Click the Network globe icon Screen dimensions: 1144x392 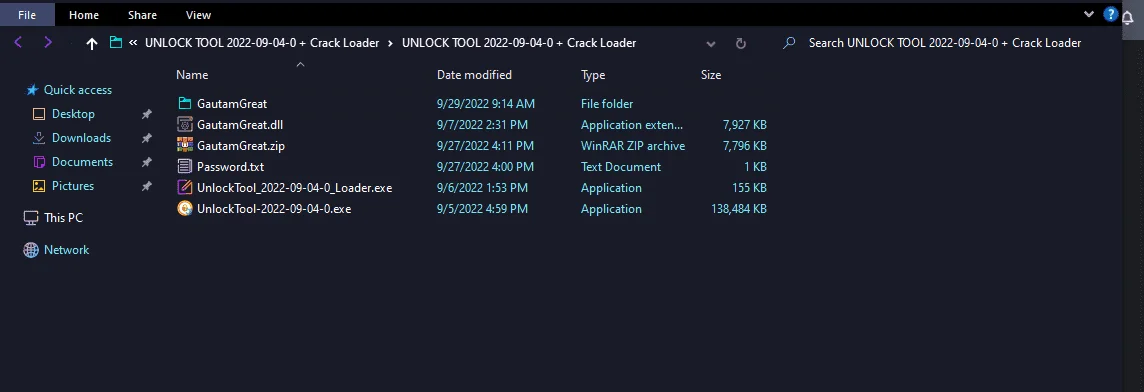pyautogui.click(x=31, y=250)
